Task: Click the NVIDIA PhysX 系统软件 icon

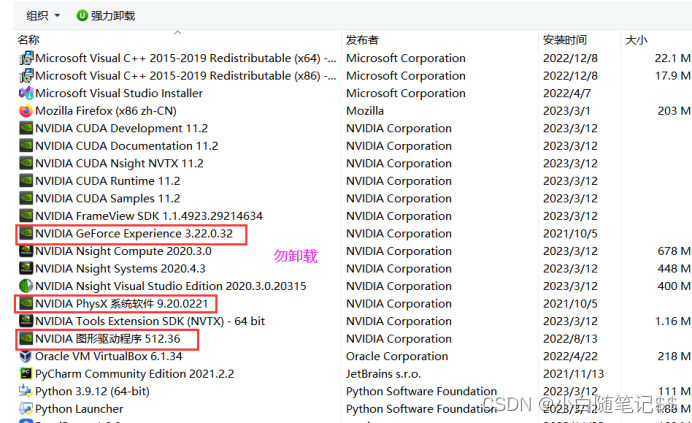Action: (x=26, y=303)
